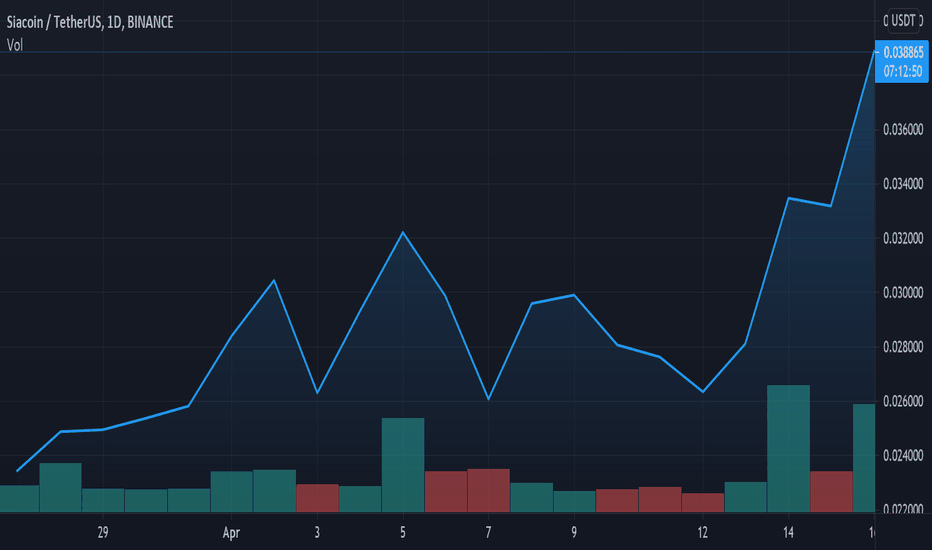Click the price line point at April 14
This screenshot has width=932, height=550.
(788, 198)
